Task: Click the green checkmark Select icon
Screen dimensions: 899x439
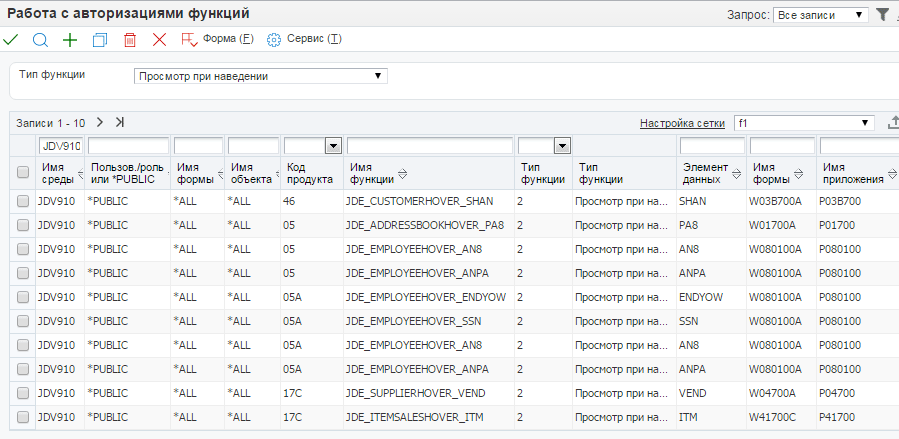Action: point(11,40)
